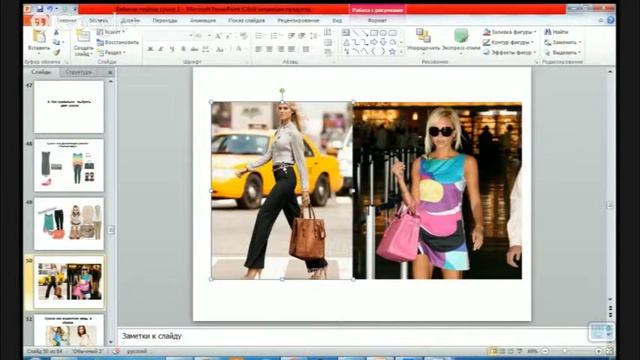640x360 pixels.
Task: Click Decrease Font Size icon
Action: 229,36
